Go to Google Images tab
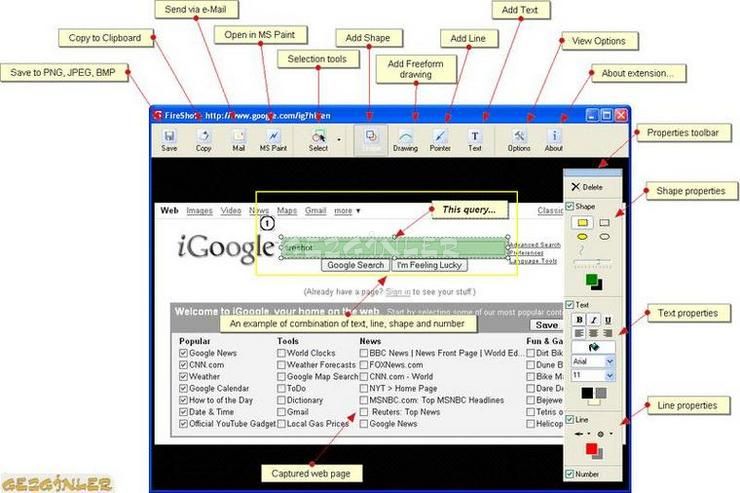The height and width of the screenshot is (493, 740). pos(199,211)
